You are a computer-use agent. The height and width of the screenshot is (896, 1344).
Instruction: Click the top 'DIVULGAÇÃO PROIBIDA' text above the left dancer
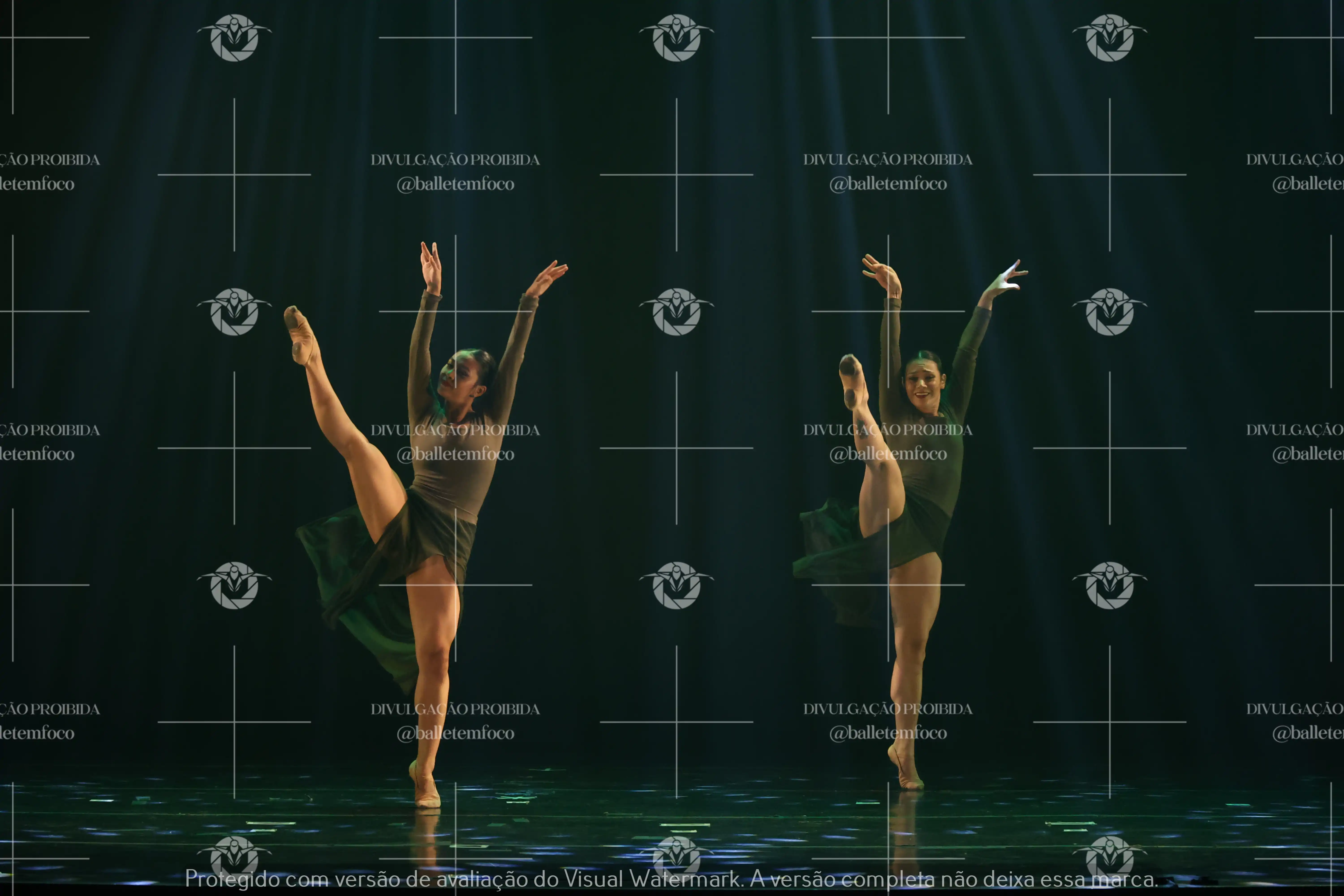(455, 160)
